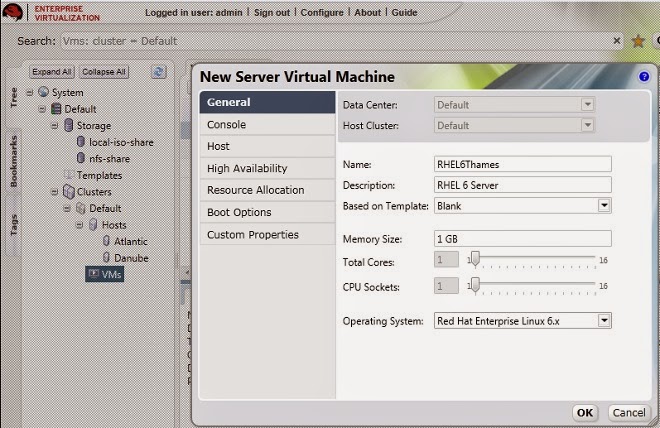Collapse the Storage tree node
660x428 pixels.
point(54,125)
